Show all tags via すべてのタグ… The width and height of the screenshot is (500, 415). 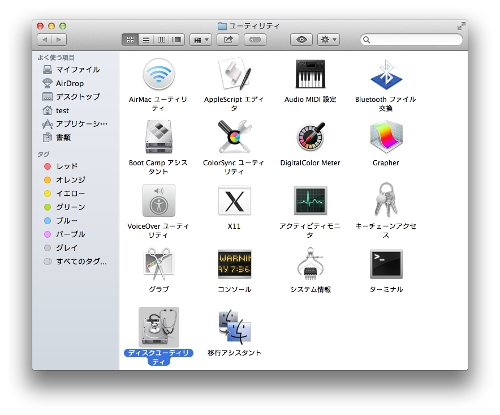click(x=75, y=262)
